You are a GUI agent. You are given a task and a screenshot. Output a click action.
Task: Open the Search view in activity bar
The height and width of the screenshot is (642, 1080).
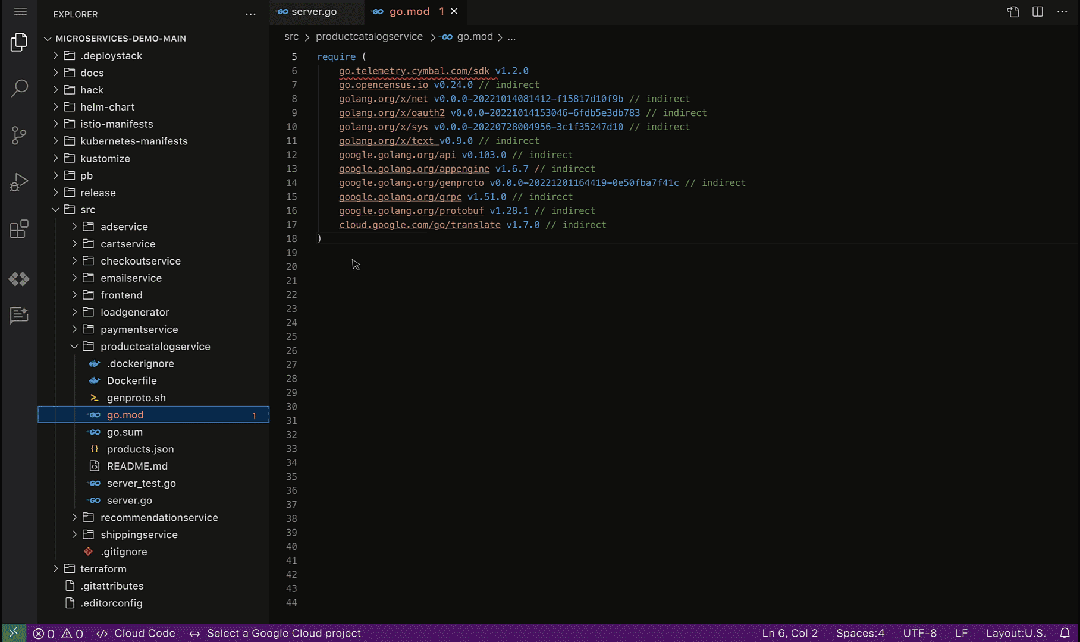point(19,88)
